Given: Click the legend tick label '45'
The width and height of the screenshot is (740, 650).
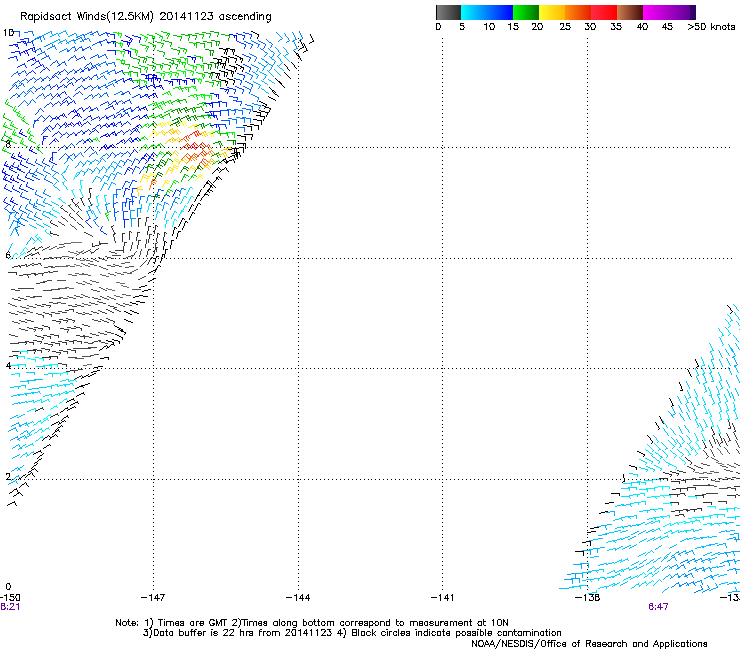Looking at the screenshot, I should tap(667, 27).
